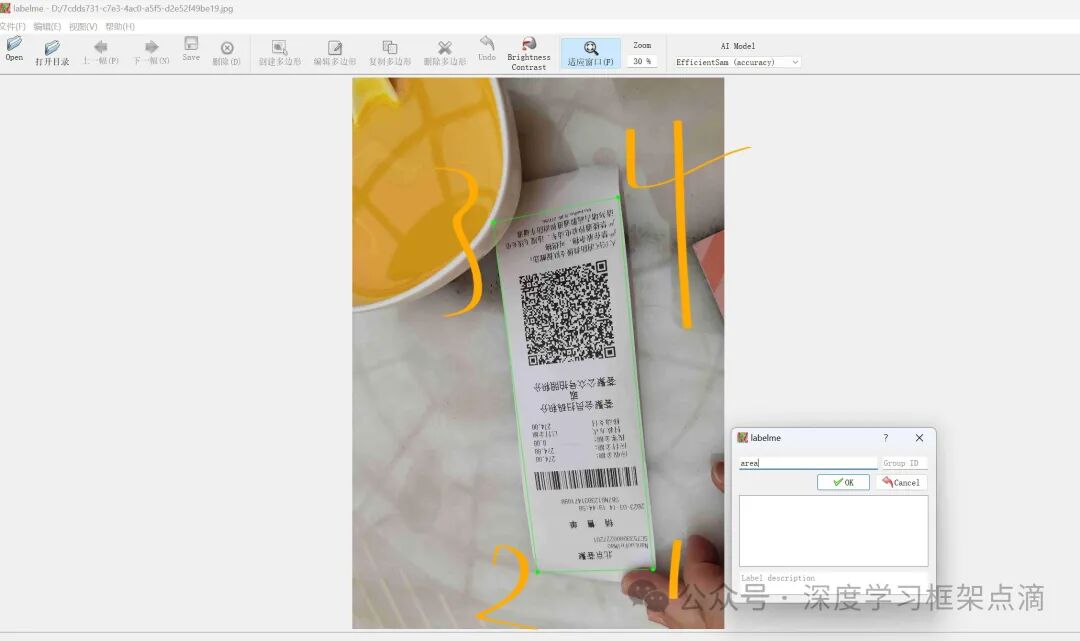Click the dialog help question mark
This screenshot has height=641, width=1080.
(x=886, y=438)
